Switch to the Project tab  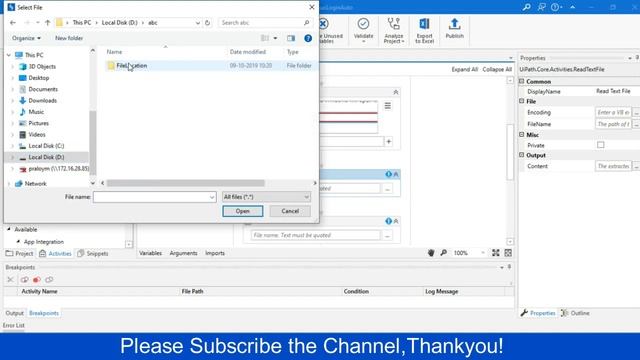point(20,253)
